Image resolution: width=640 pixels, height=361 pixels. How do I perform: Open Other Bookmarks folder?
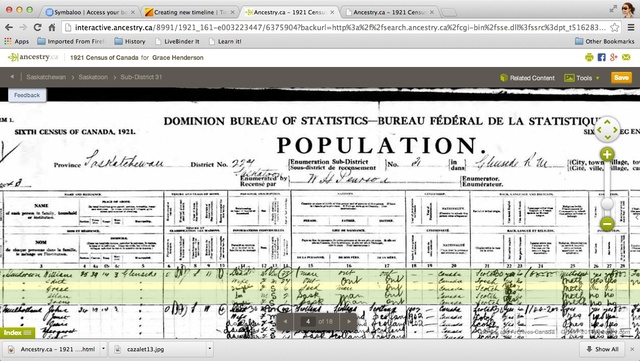604,41
